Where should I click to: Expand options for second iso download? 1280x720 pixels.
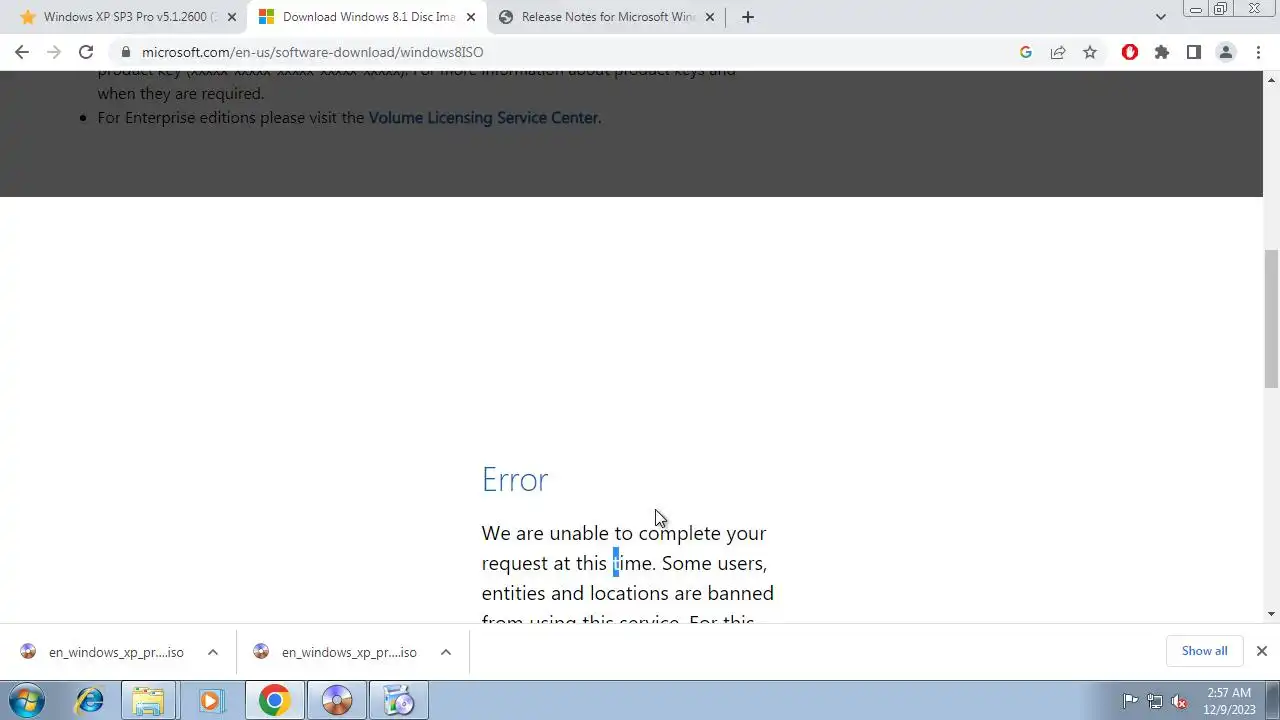pos(446,652)
